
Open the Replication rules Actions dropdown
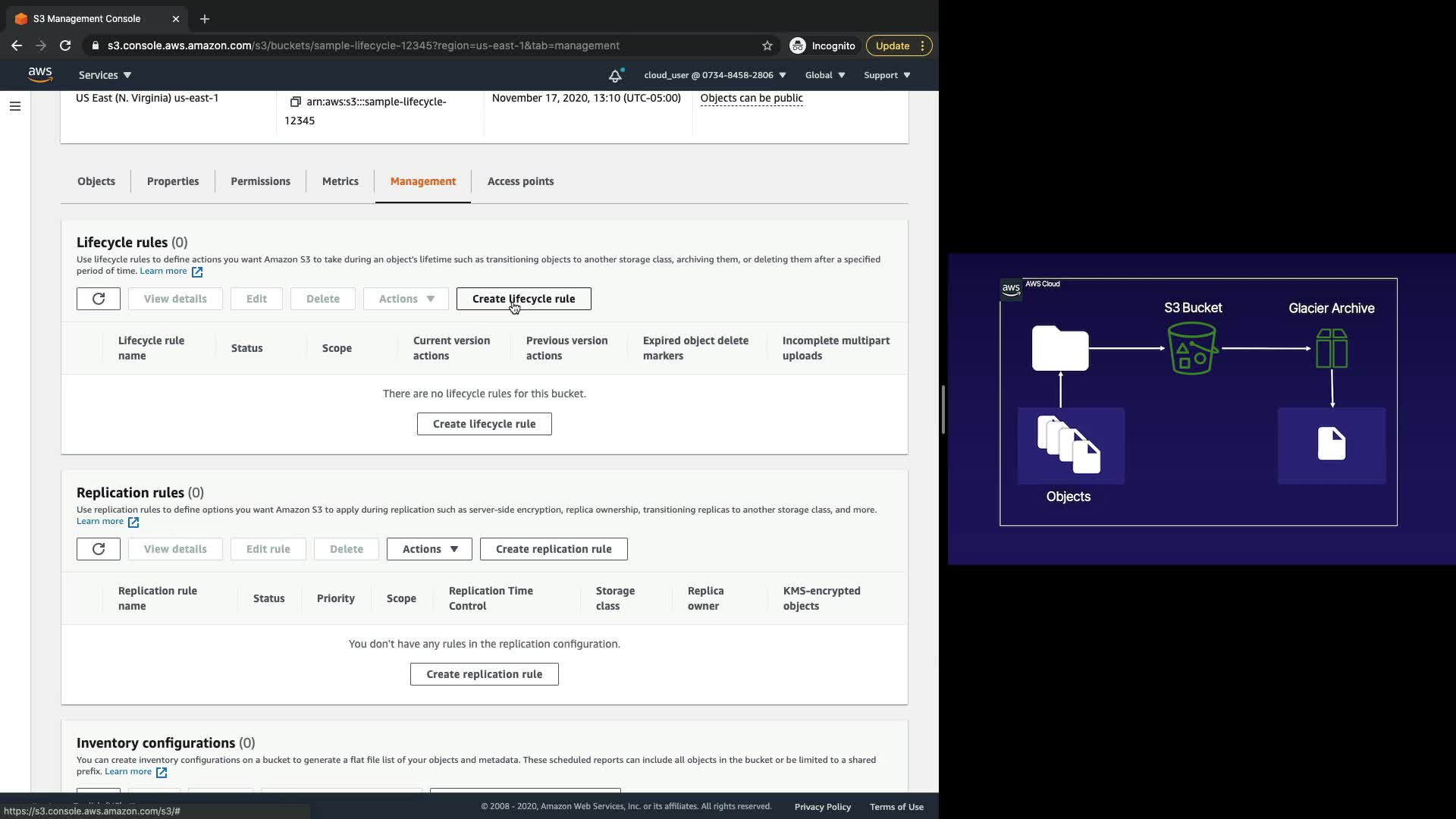pyautogui.click(x=429, y=549)
